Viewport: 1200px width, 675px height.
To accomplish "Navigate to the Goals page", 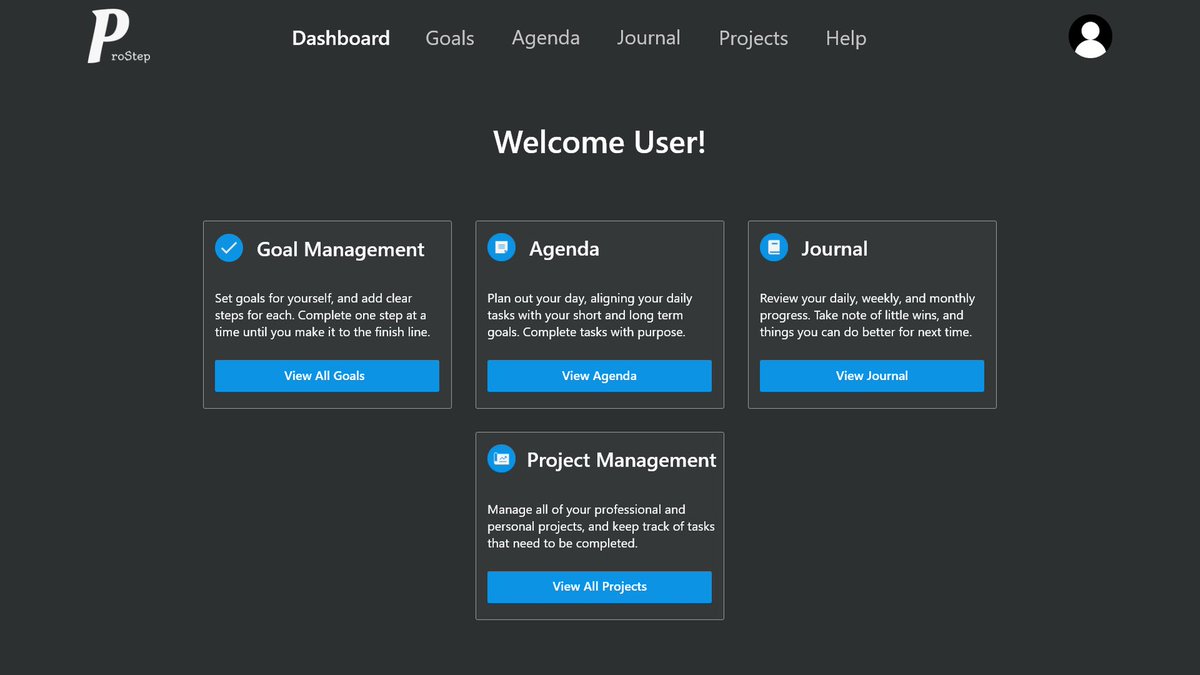I will pos(449,38).
